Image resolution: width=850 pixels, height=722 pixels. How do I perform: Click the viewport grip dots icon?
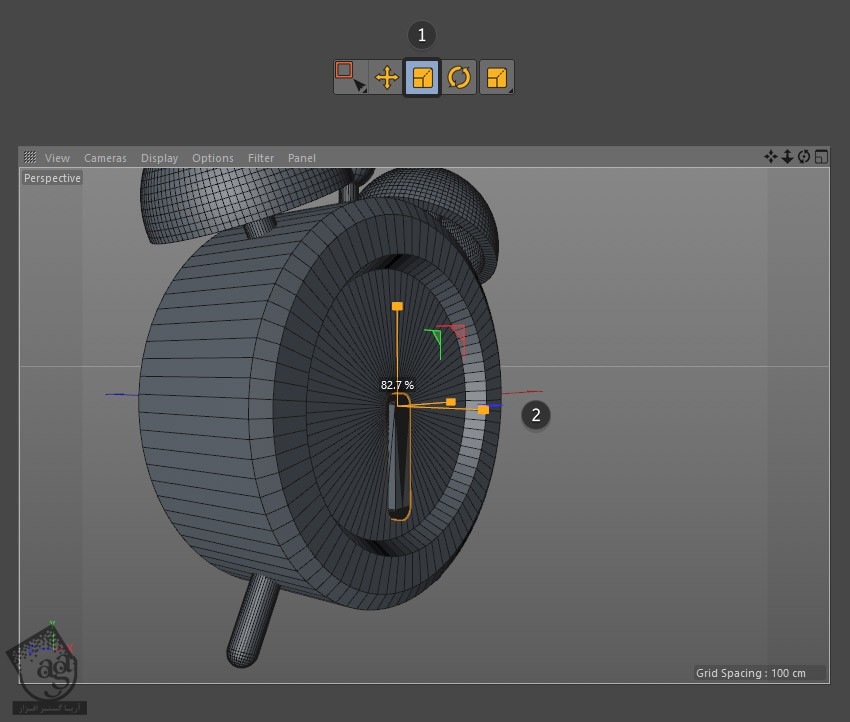30,157
